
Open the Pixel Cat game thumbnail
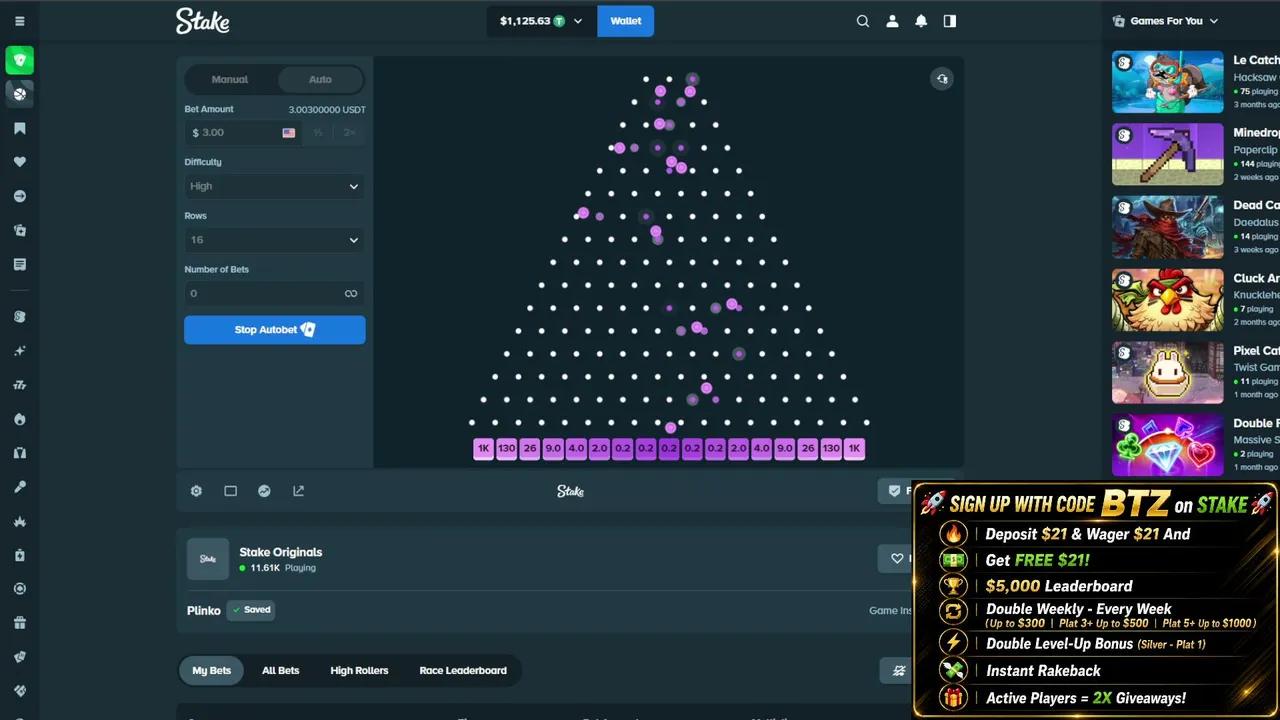[1168, 373]
